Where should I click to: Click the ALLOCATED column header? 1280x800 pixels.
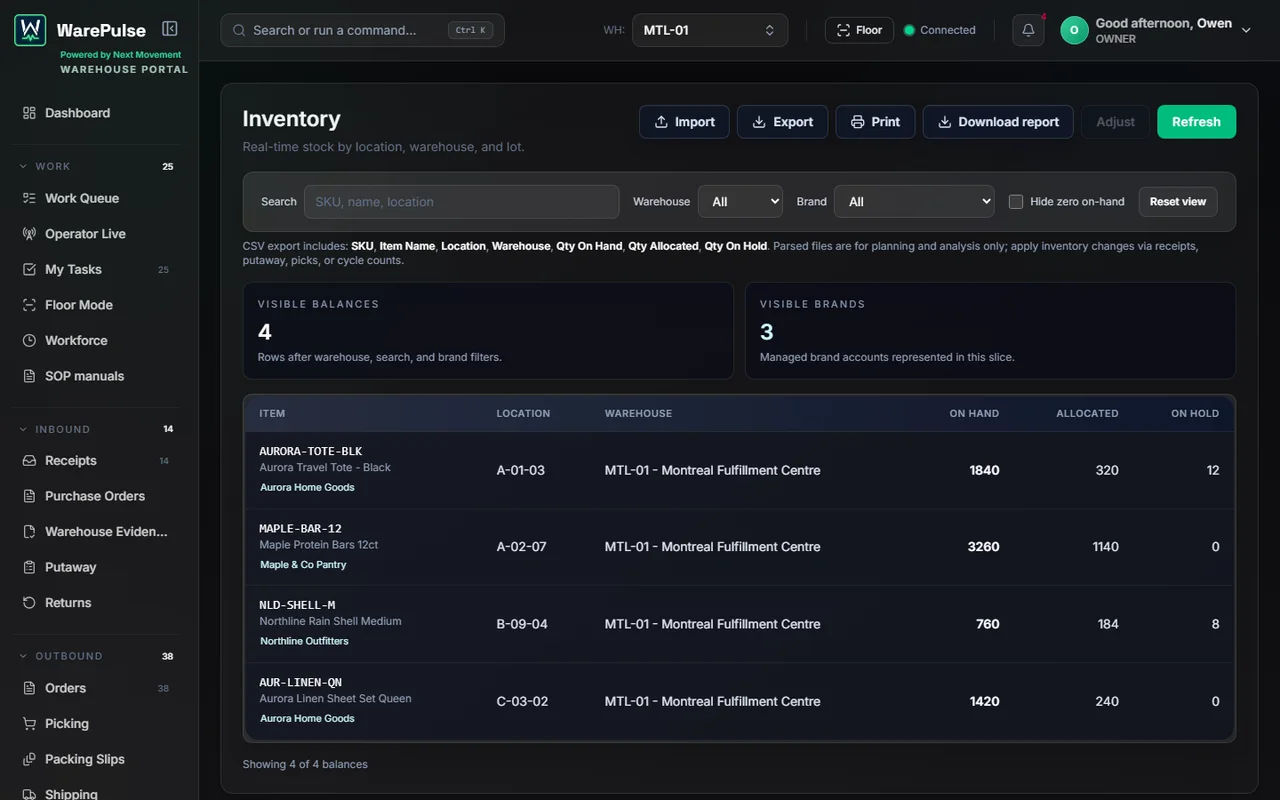coord(1087,413)
